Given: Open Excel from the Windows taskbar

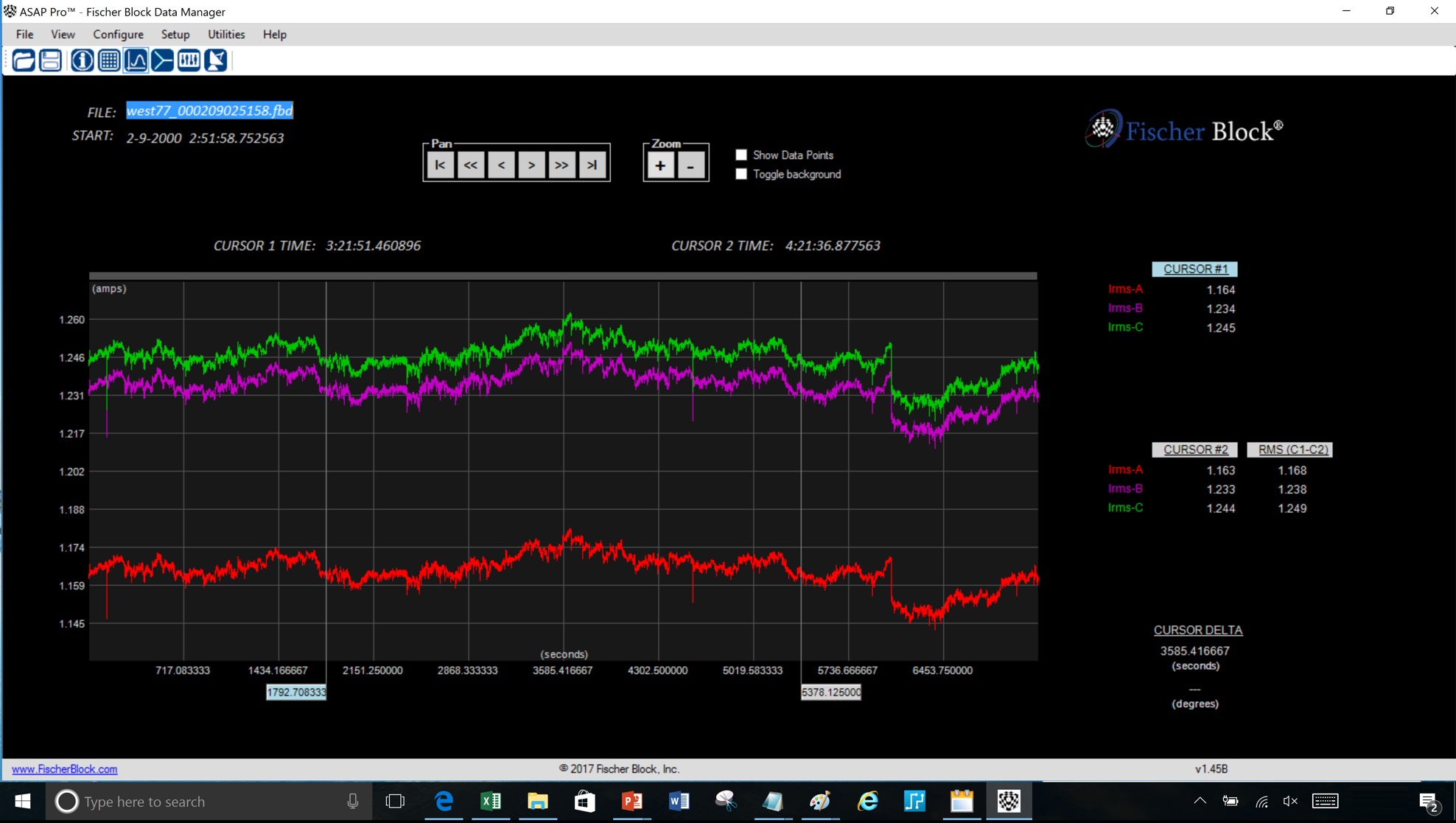Looking at the screenshot, I should (491, 801).
